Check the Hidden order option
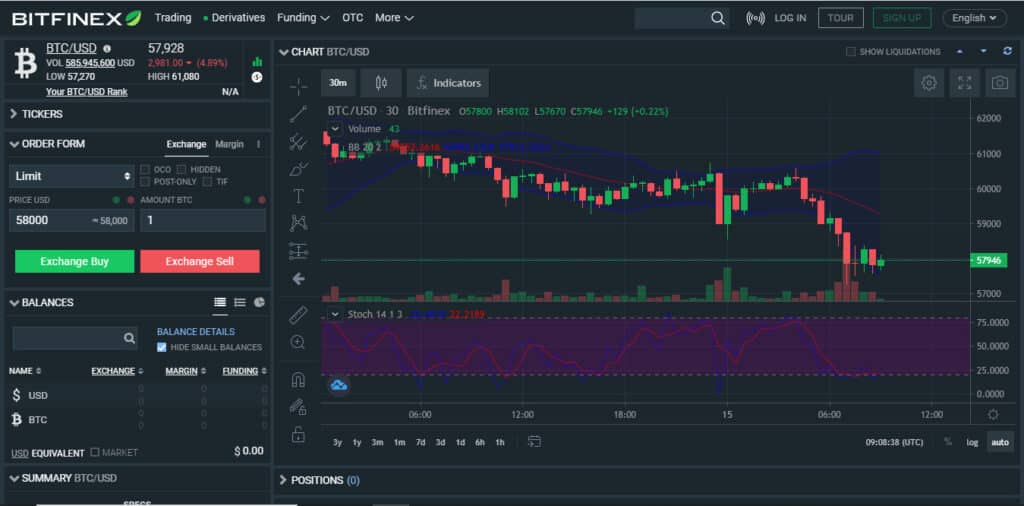 182,170
